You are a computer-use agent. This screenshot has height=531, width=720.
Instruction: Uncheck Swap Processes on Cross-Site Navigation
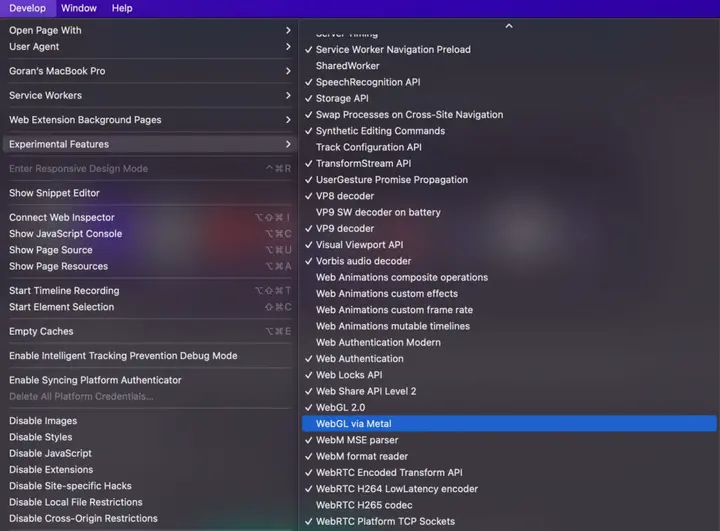(x=509, y=115)
